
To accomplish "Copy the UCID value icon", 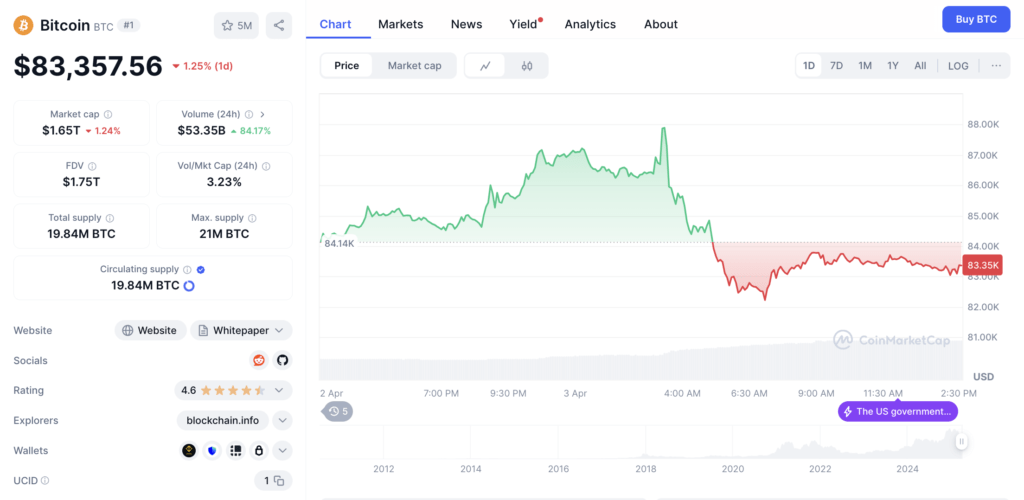I will 280,481.
